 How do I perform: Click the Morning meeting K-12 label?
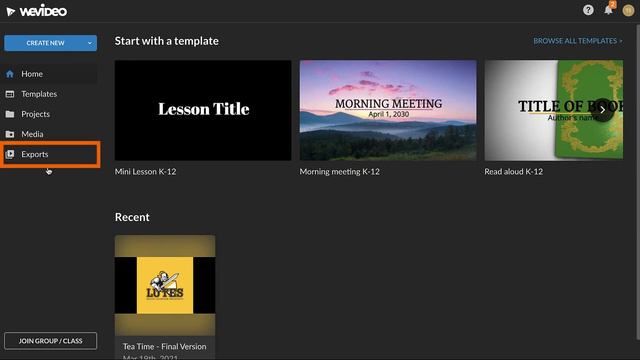(x=340, y=171)
